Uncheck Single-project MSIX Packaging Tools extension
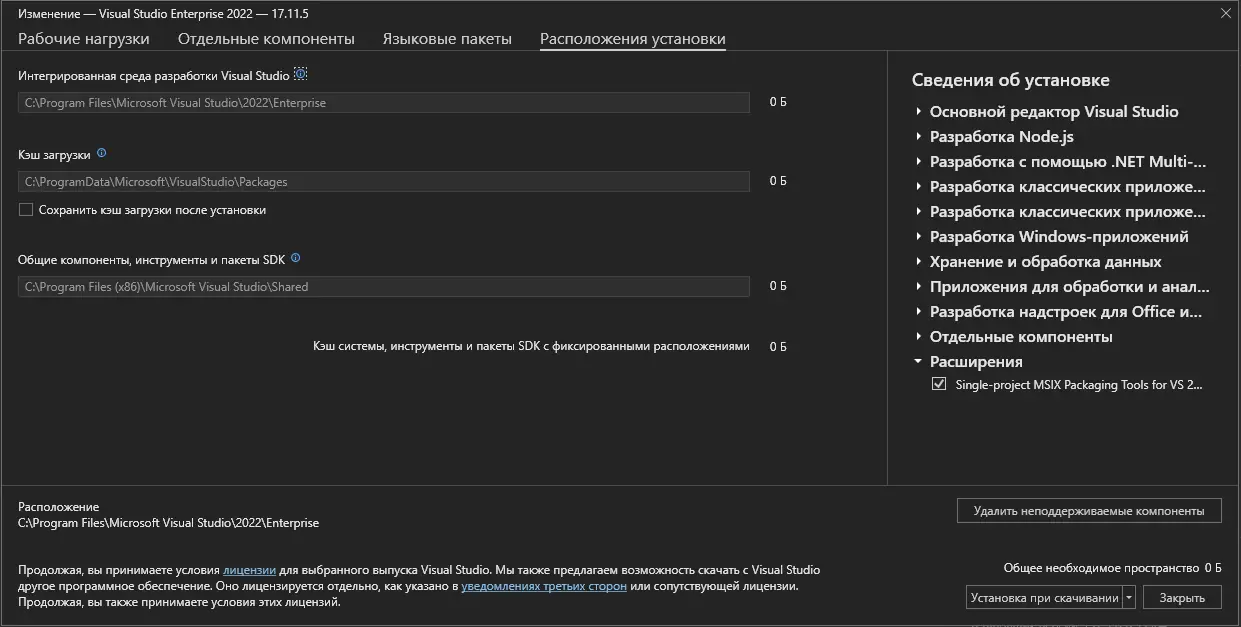 pos(939,384)
